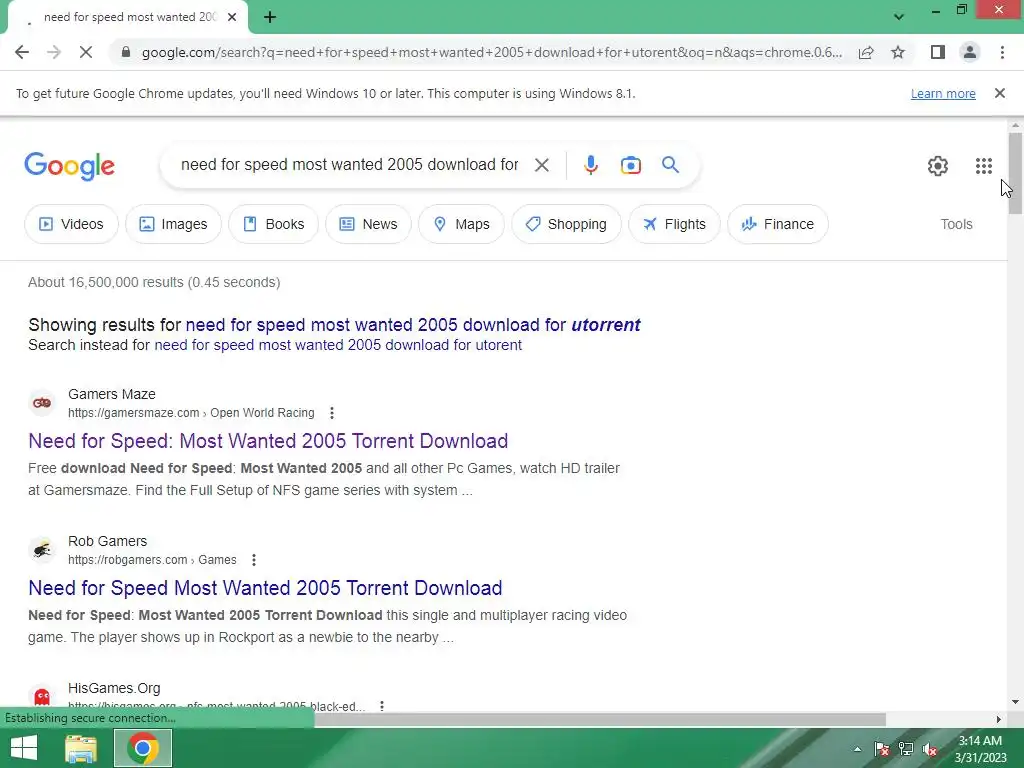Bookmark this page with the star icon
The image size is (1024, 768).
(x=898, y=52)
